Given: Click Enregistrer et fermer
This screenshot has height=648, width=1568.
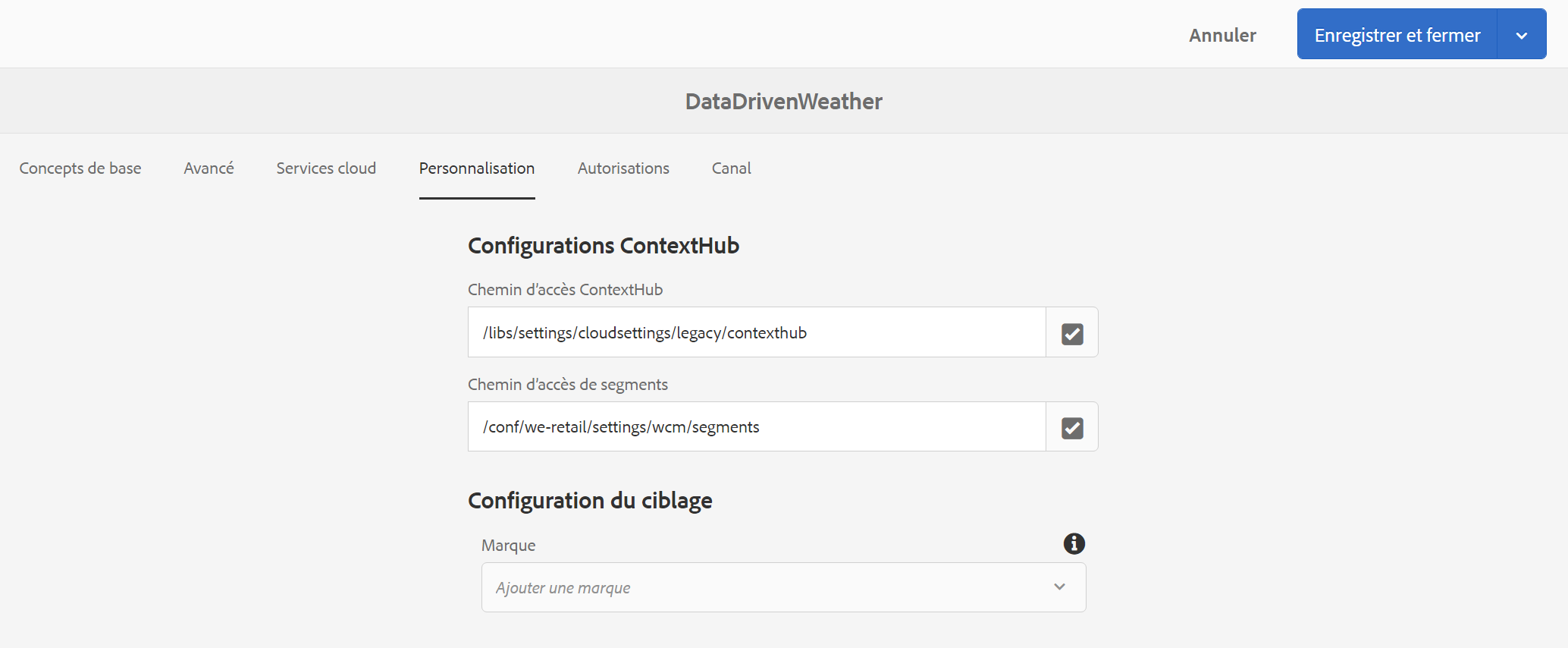Looking at the screenshot, I should (1397, 35).
